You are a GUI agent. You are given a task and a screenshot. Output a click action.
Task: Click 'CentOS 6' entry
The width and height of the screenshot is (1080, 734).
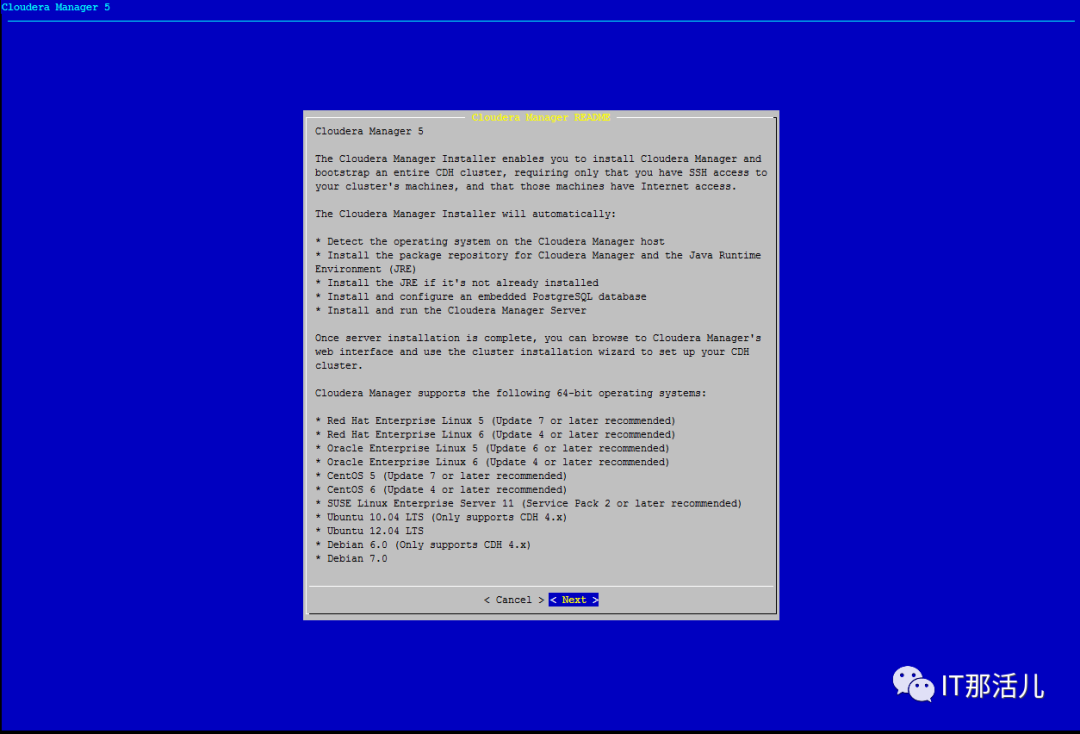[441, 490]
